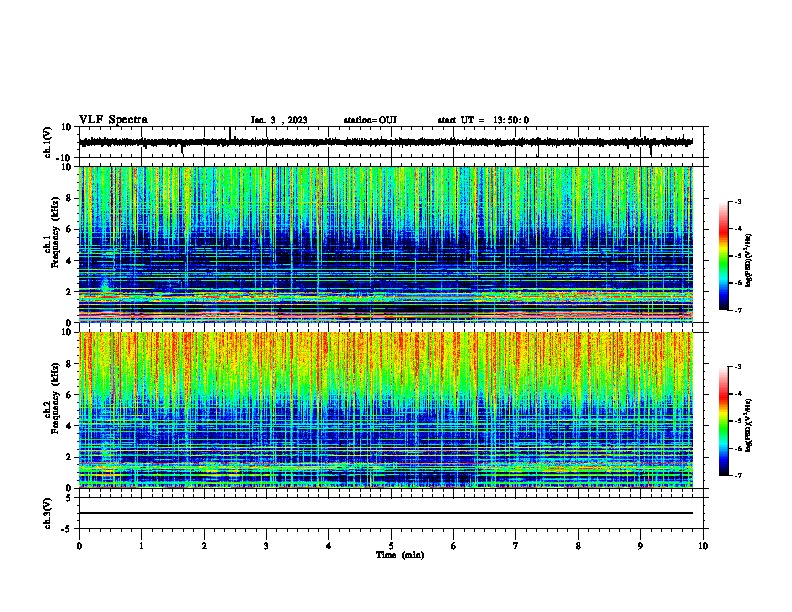
Task: Click the lower PSD color scale bar
Action: [x=723, y=421]
